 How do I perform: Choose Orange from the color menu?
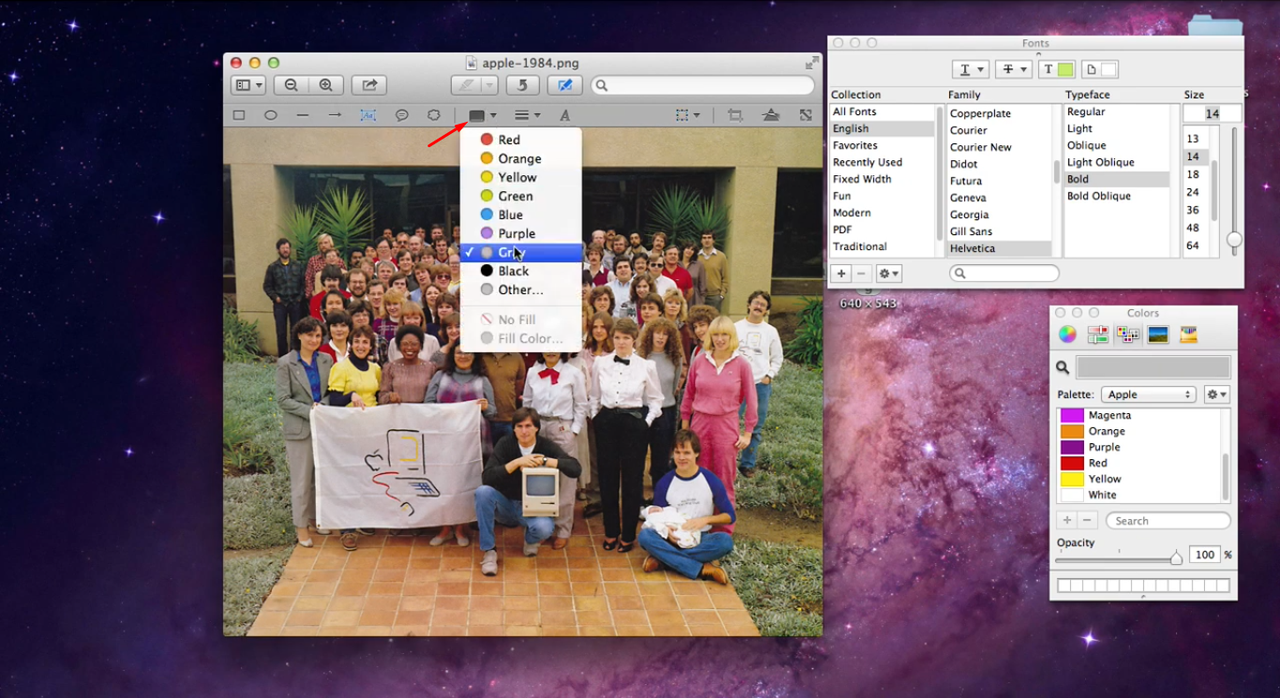pyautogui.click(x=520, y=158)
